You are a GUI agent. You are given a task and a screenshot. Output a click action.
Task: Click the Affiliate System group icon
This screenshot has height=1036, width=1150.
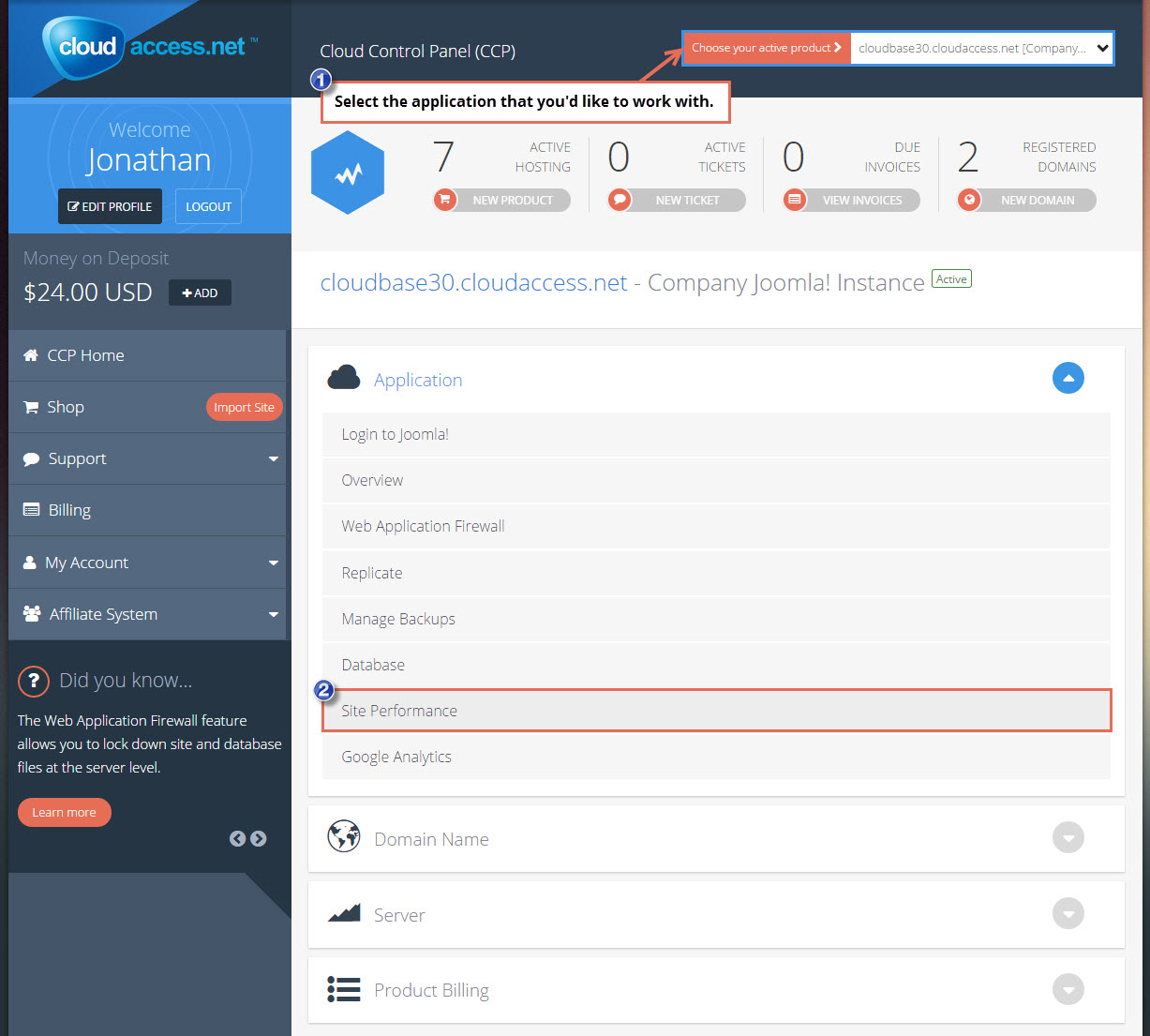point(32,614)
